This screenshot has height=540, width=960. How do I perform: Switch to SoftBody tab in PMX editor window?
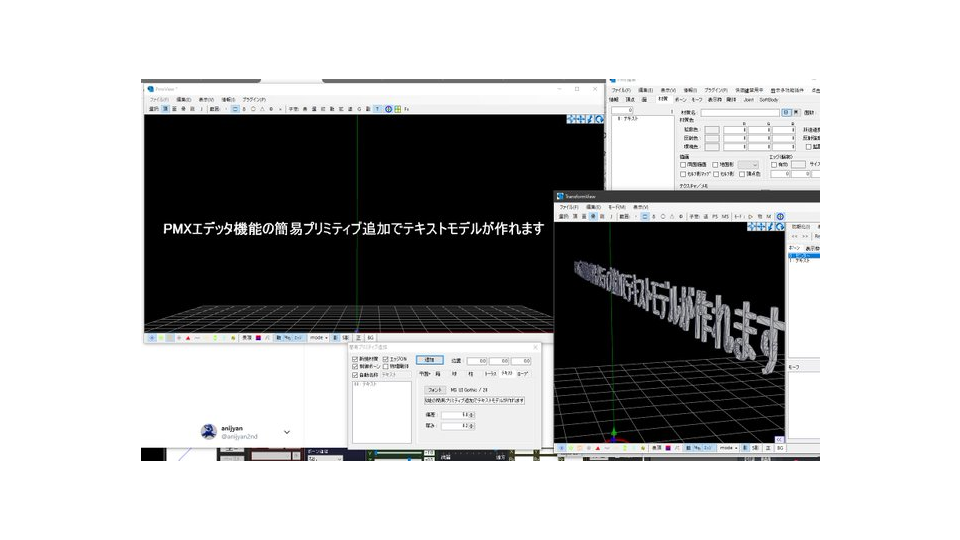click(769, 100)
